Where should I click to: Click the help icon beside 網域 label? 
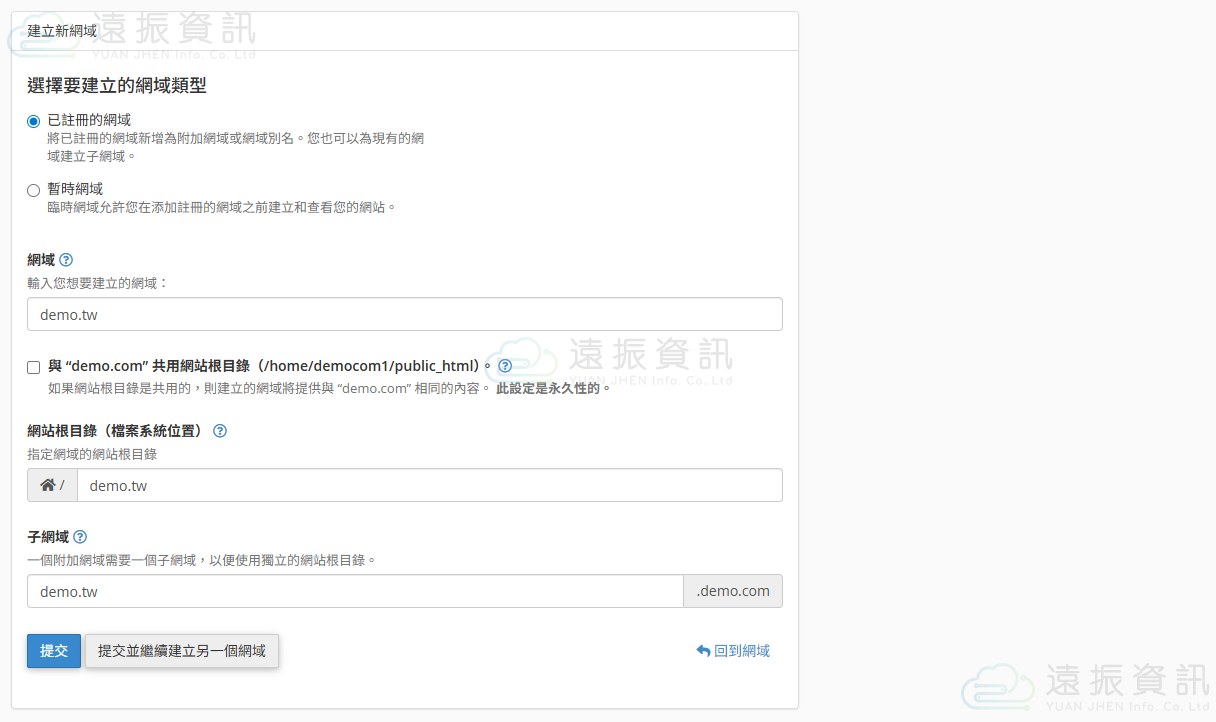pyautogui.click(x=66, y=260)
